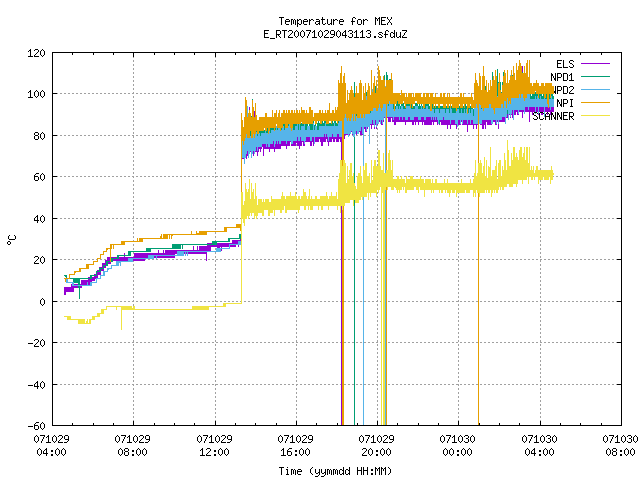Click the NPI legend label
The height and width of the screenshot is (480, 640).
(x=565, y=103)
